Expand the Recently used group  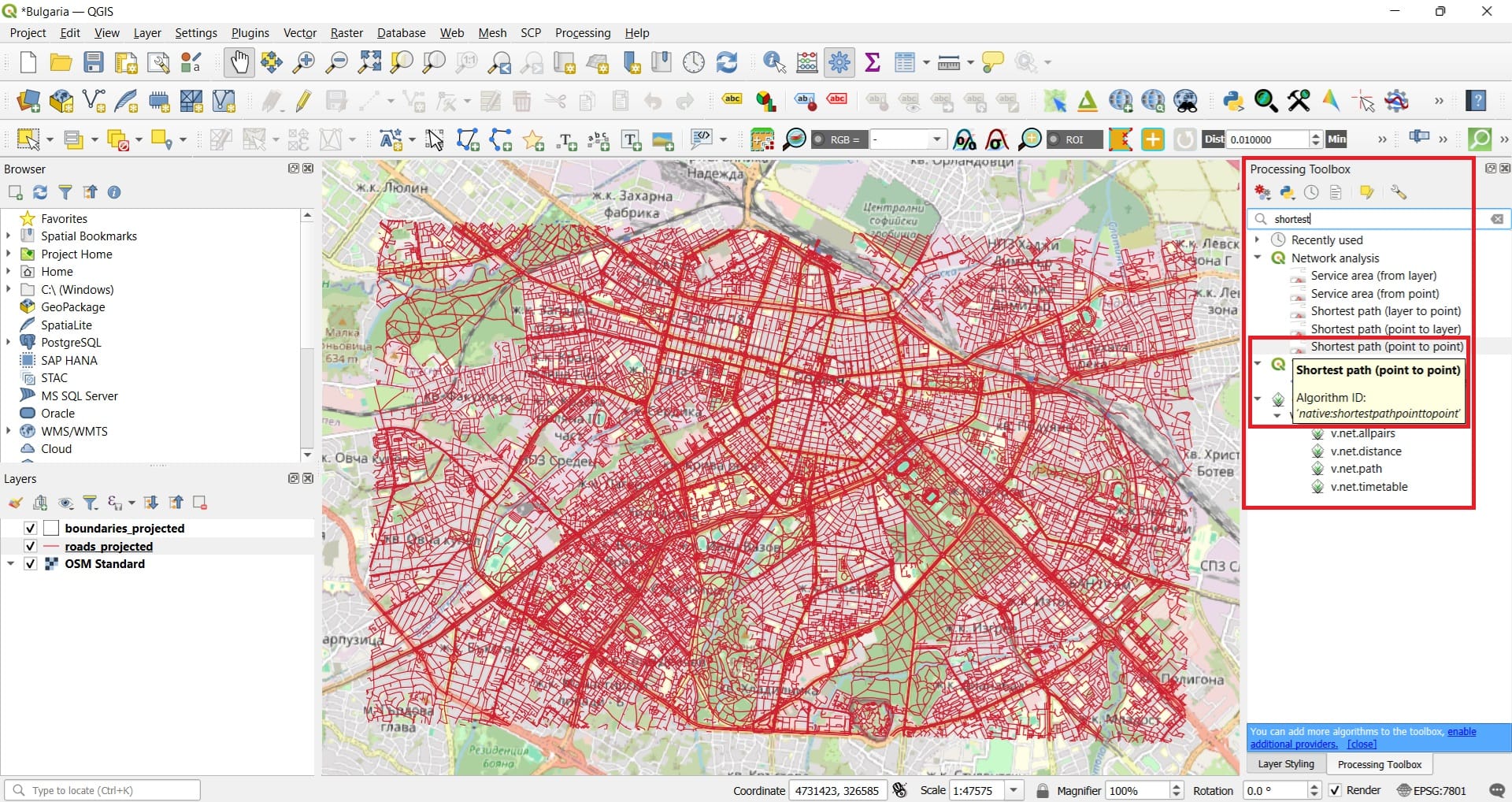coord(1258,239)
